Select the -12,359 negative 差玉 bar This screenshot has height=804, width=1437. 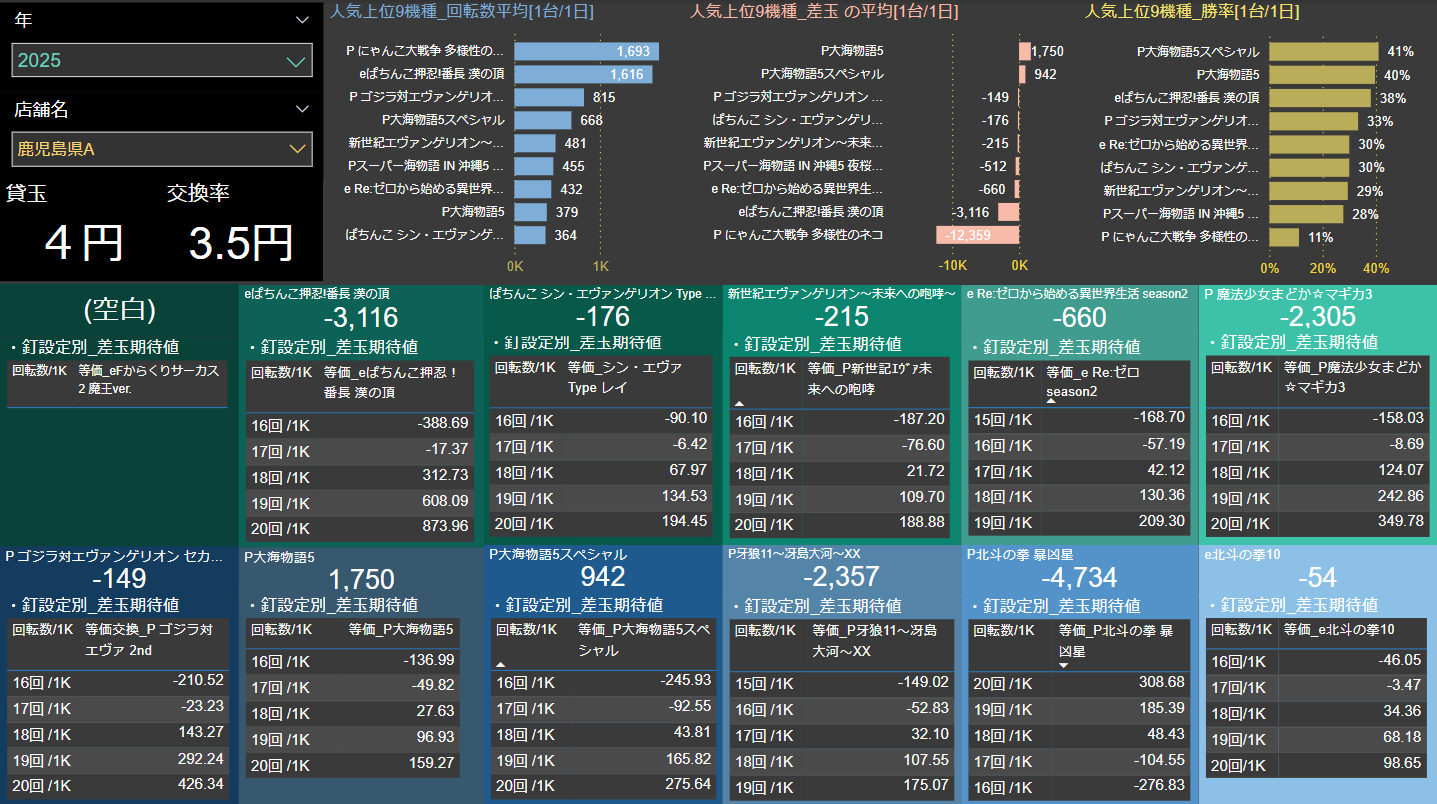[x=977, y=235]
